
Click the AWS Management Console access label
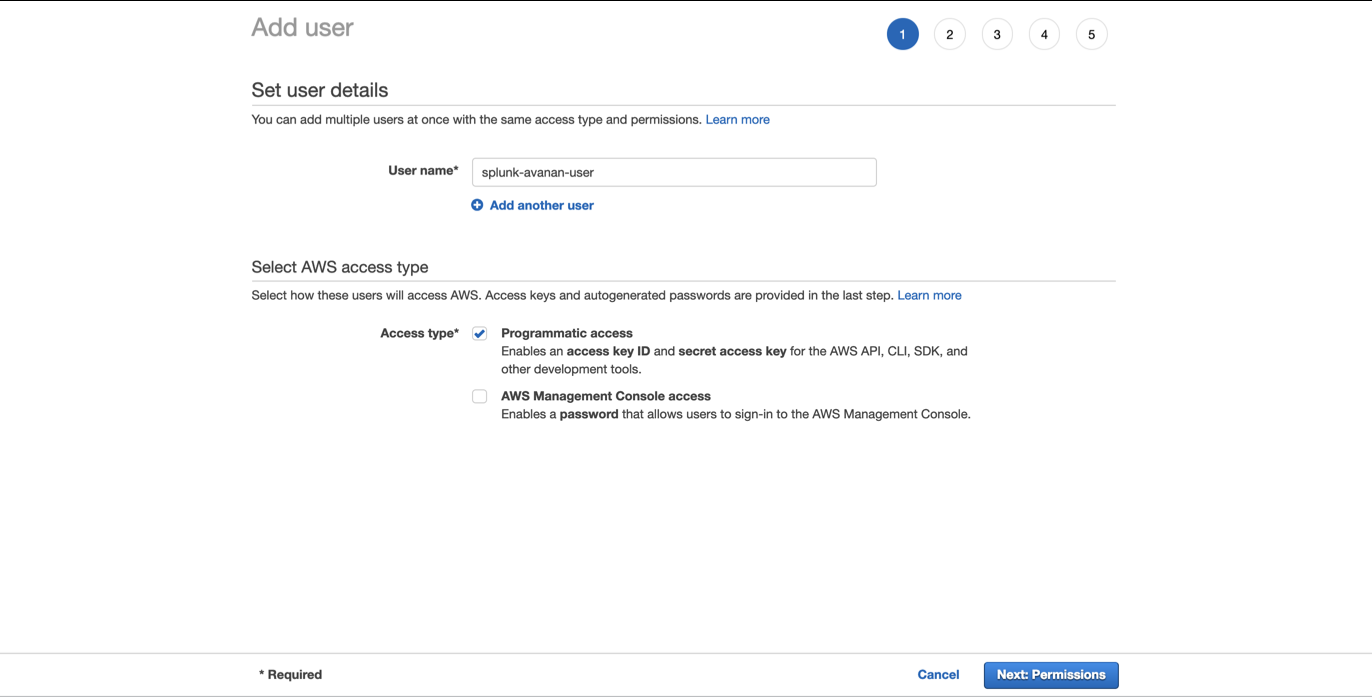point(606,396)
